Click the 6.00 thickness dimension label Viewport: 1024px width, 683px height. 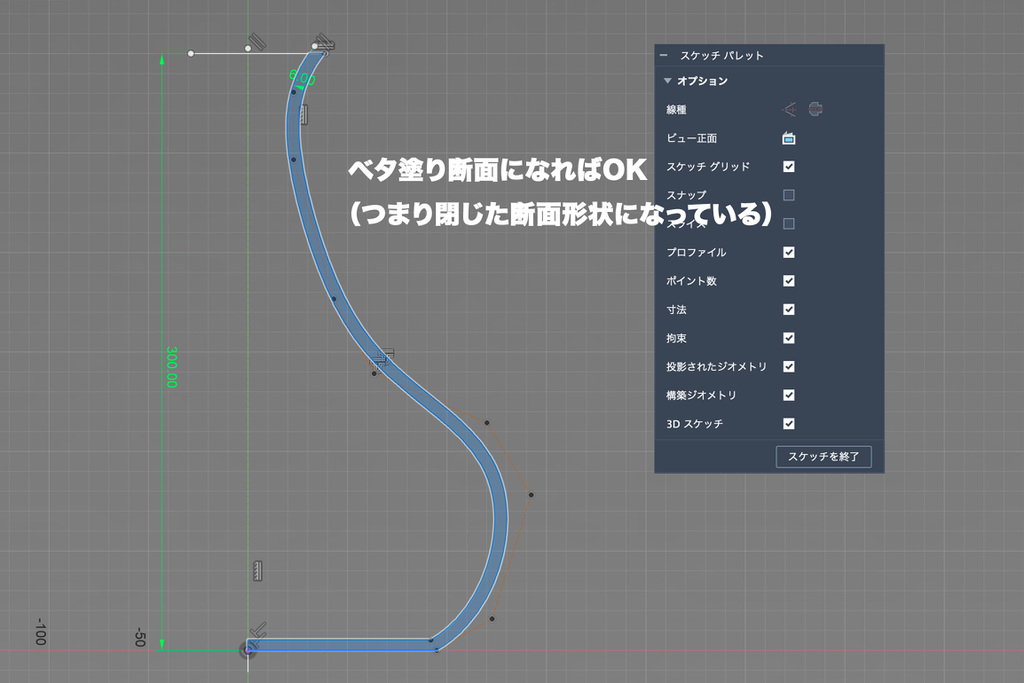tap(302, 78)
